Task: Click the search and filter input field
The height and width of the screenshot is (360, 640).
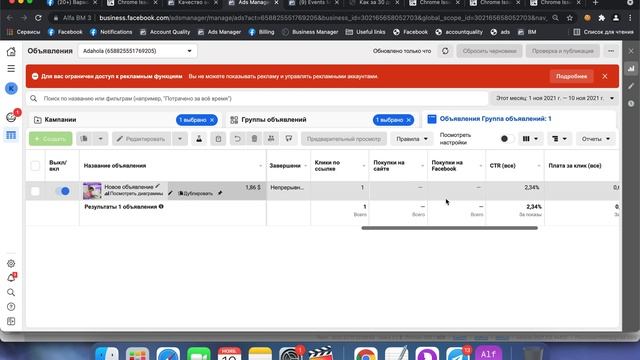Action: point(257,98)
